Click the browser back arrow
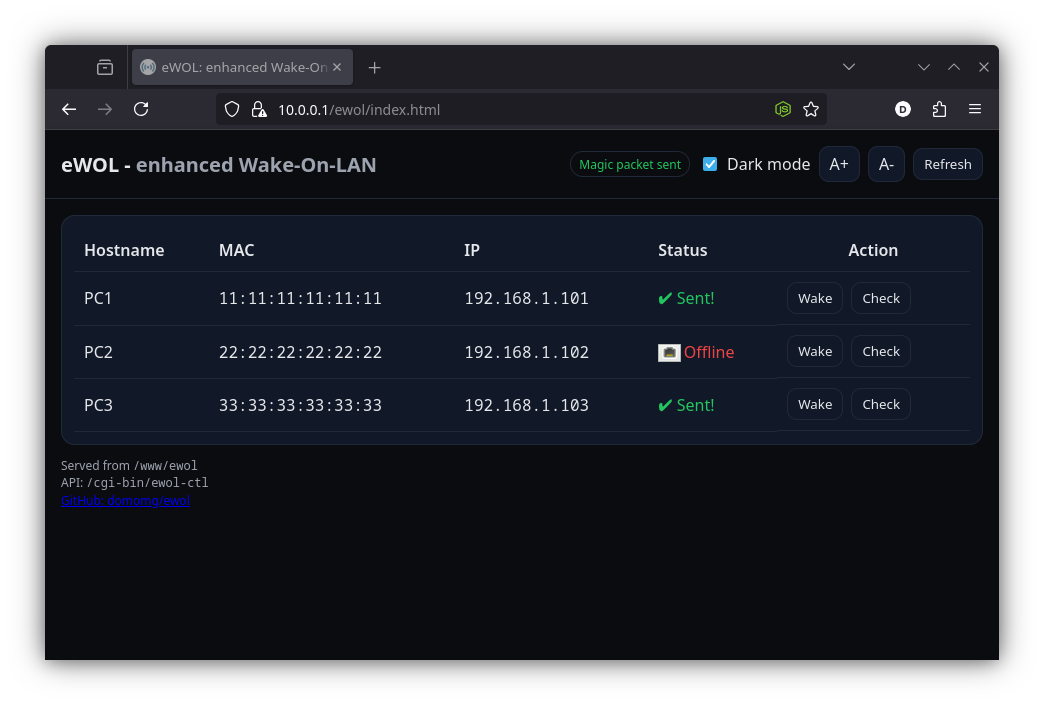Image resolution: width=1044 pixels, height=705 pixels. pyautogui.click(x=69, y=109)
